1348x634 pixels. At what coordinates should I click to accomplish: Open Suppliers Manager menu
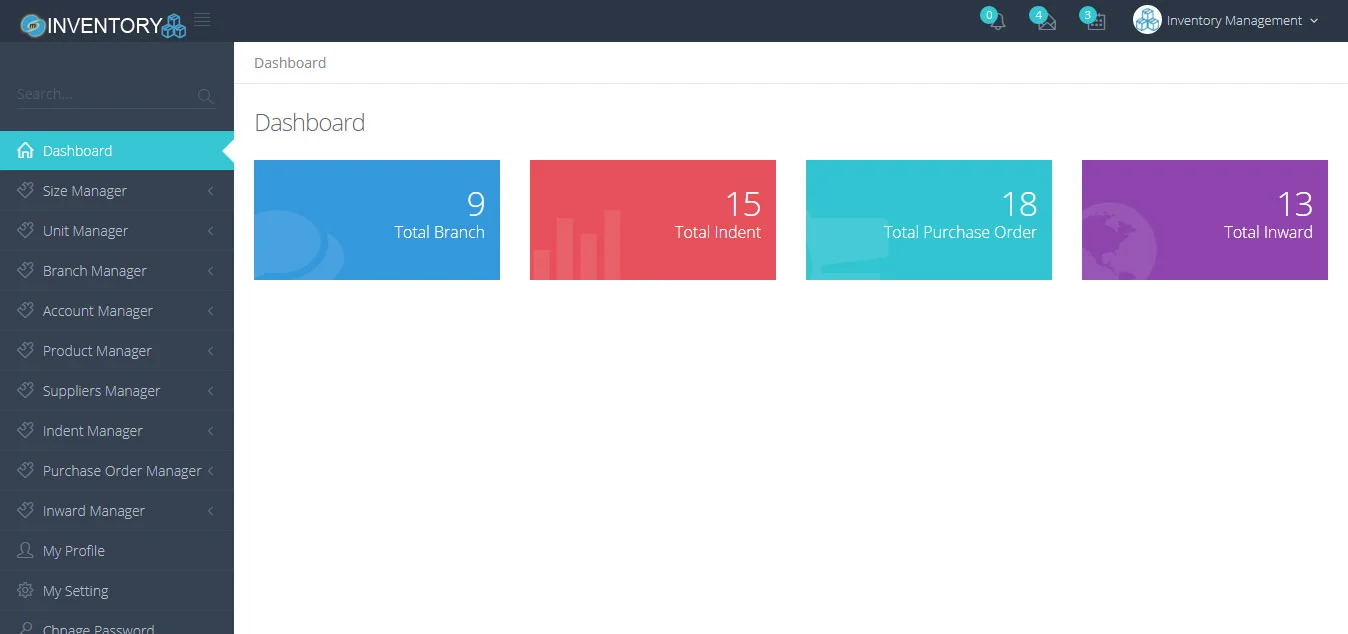117,391
